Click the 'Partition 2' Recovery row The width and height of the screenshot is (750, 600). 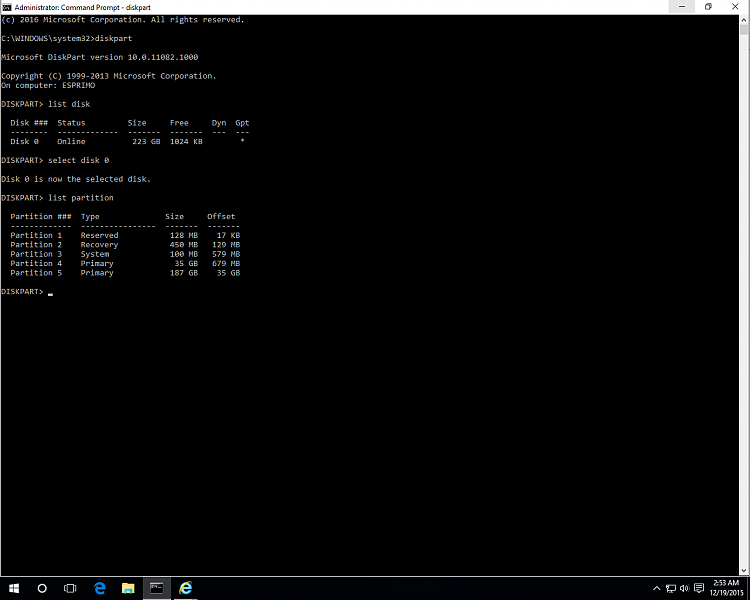click(125, 244)
